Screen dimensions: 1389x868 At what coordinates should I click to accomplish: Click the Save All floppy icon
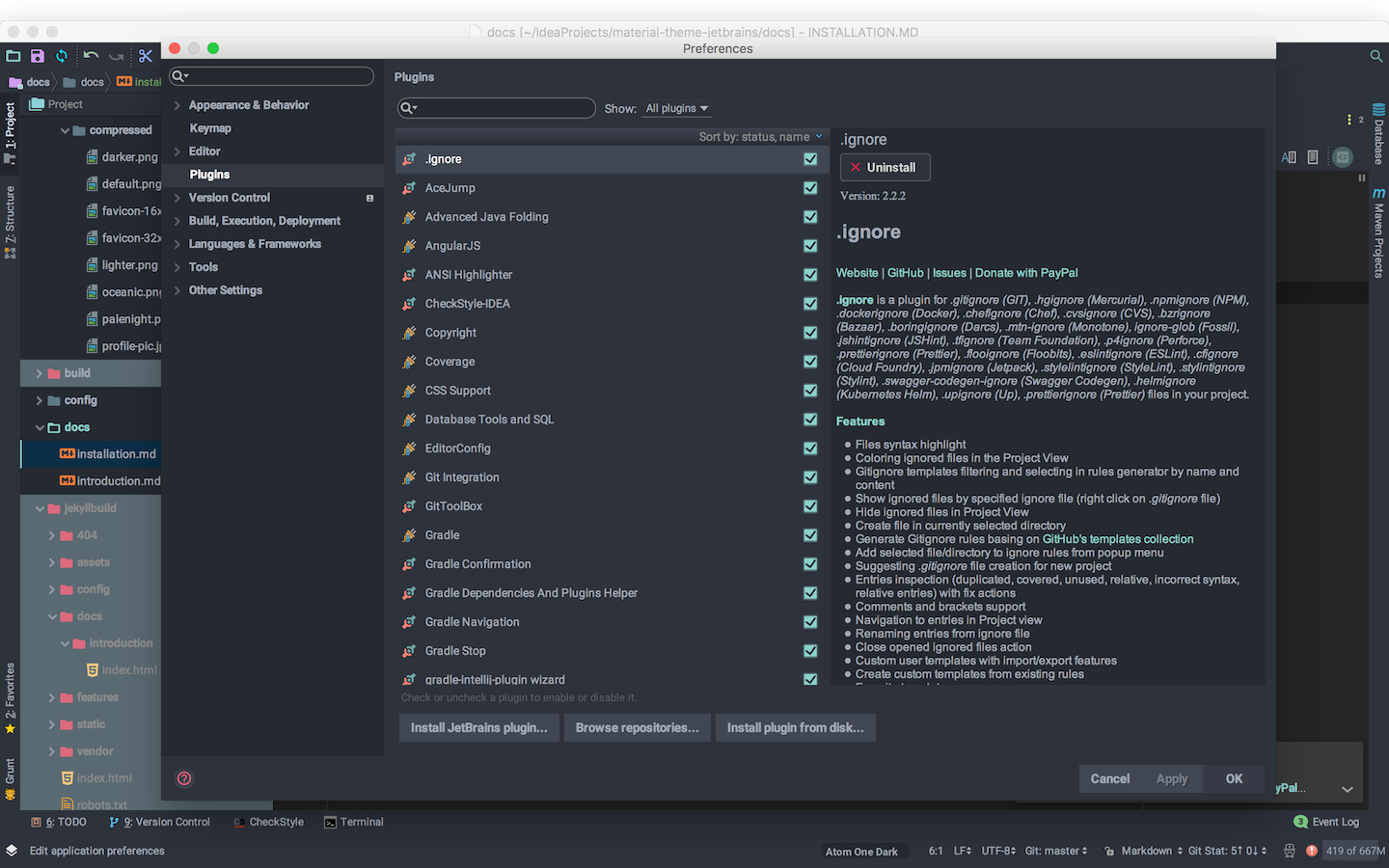pos(38,56)
